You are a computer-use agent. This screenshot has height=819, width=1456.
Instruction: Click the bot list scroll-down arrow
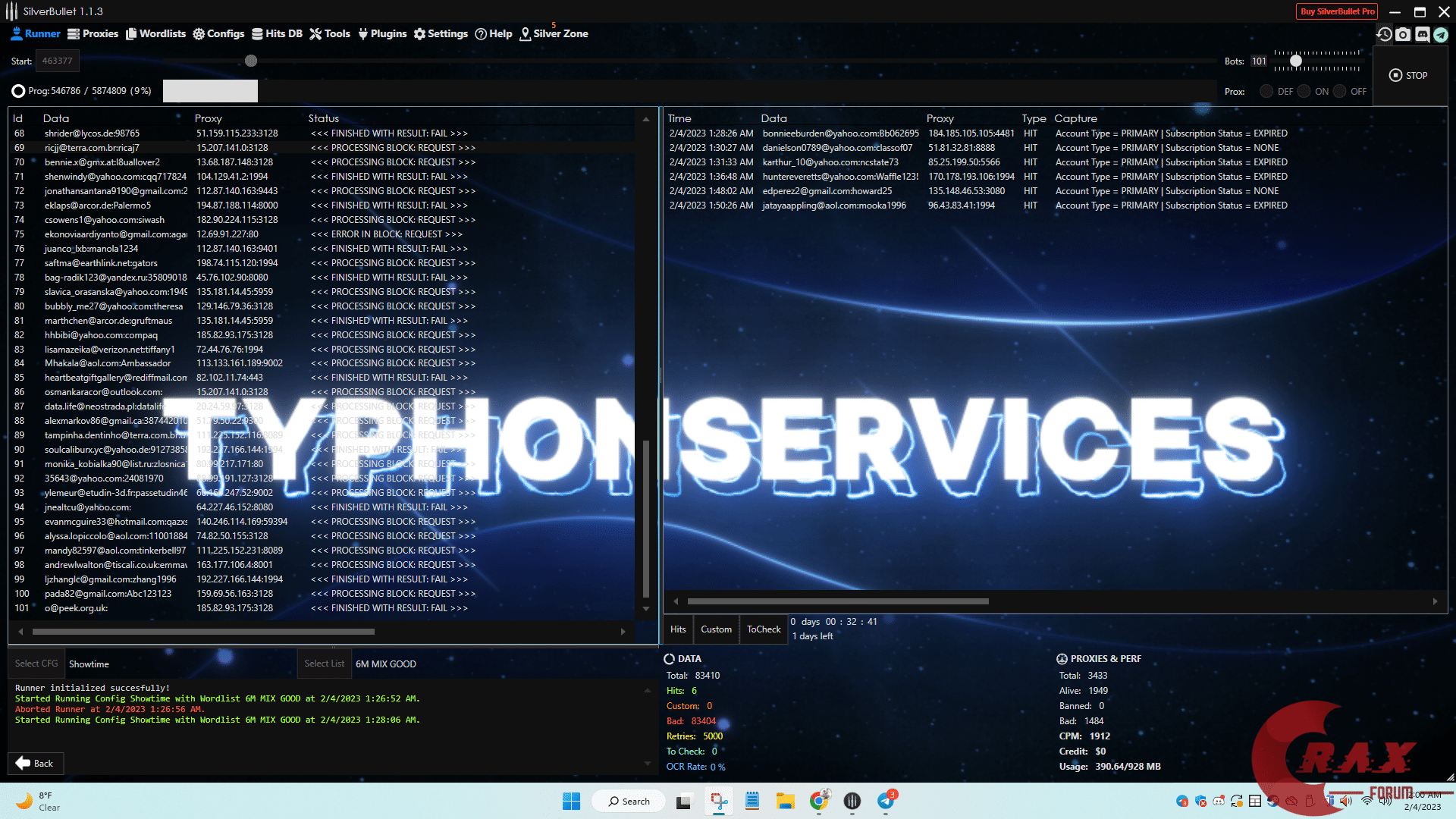pos(646,608)
